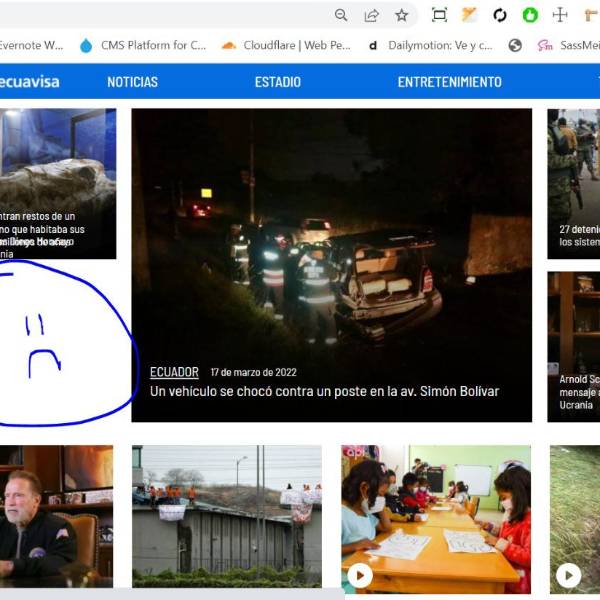
Task: Open the NOTICIAS menu section
Action: [x=132, y=82]
